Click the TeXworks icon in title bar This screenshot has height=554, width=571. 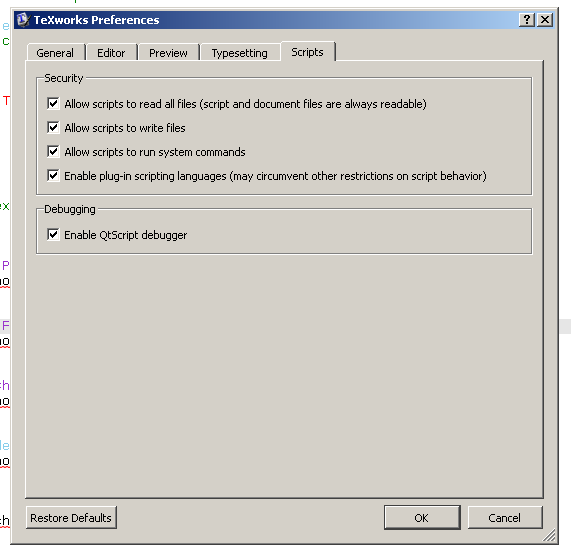click(x=23, y=20)
